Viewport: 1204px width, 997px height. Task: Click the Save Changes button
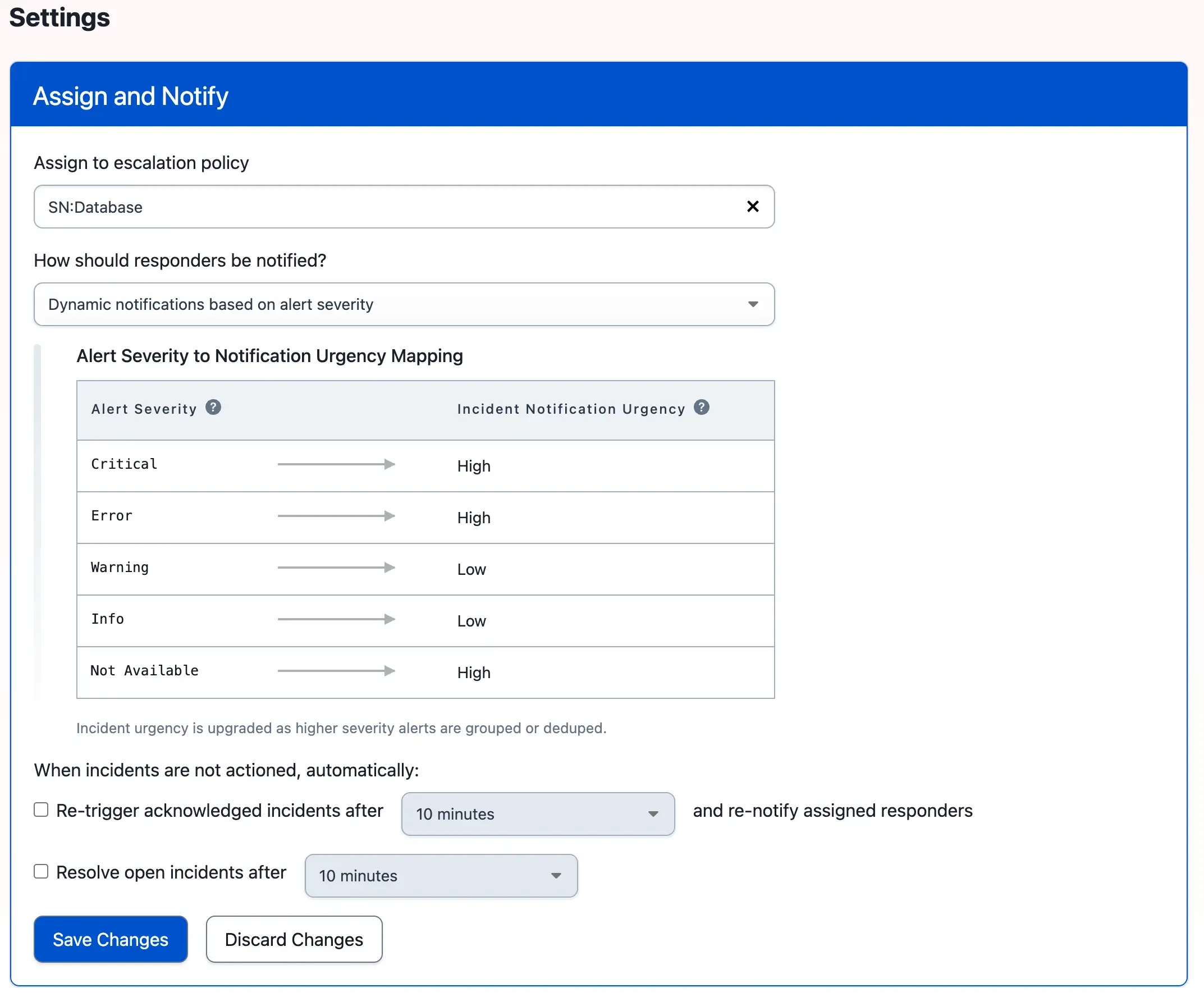[111, 940]
